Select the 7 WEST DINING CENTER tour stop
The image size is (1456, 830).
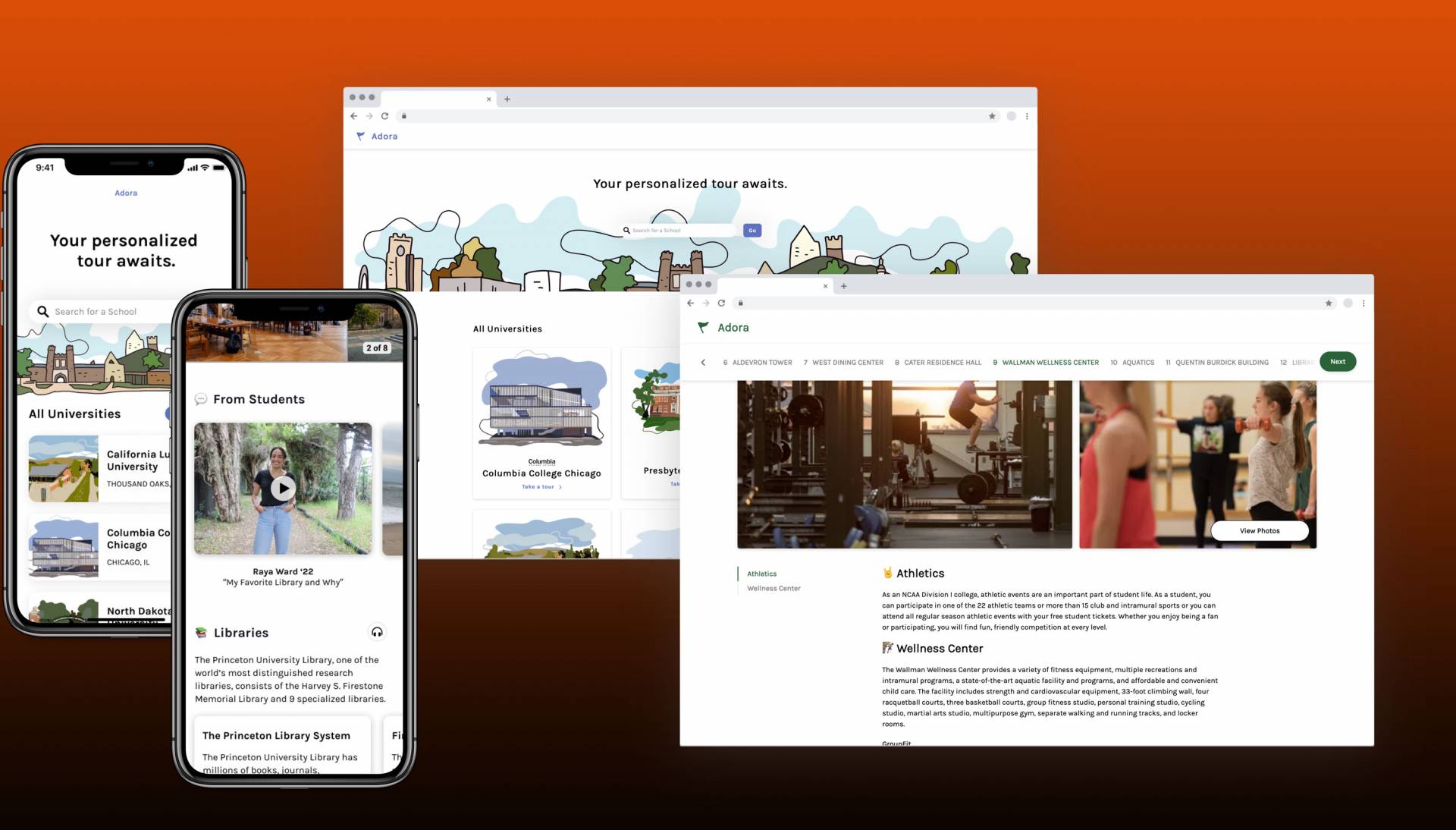tap(843, 363)
